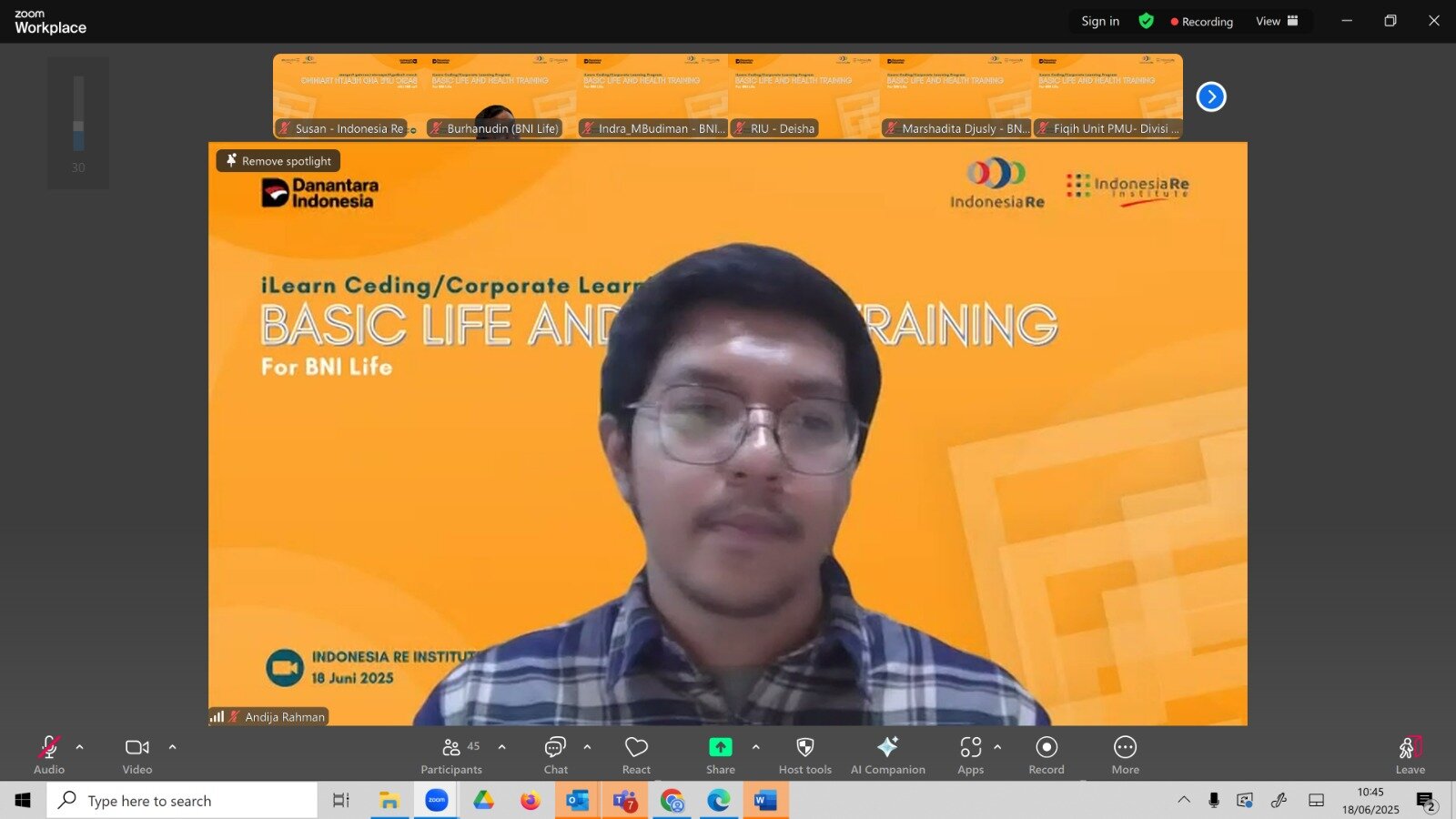The width and height of the screenshot is (1456, 819).
Task: Select Fiqih Unit PMU participant thumbnail
Action: pyautogui.click(x=1107, y=96)
